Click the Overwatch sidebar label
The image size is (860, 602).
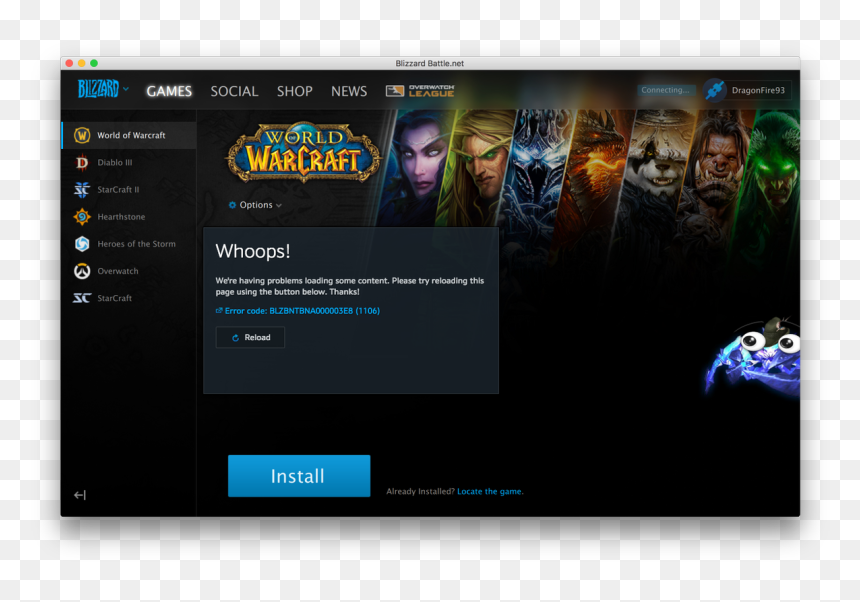click(x=118, y=271)
